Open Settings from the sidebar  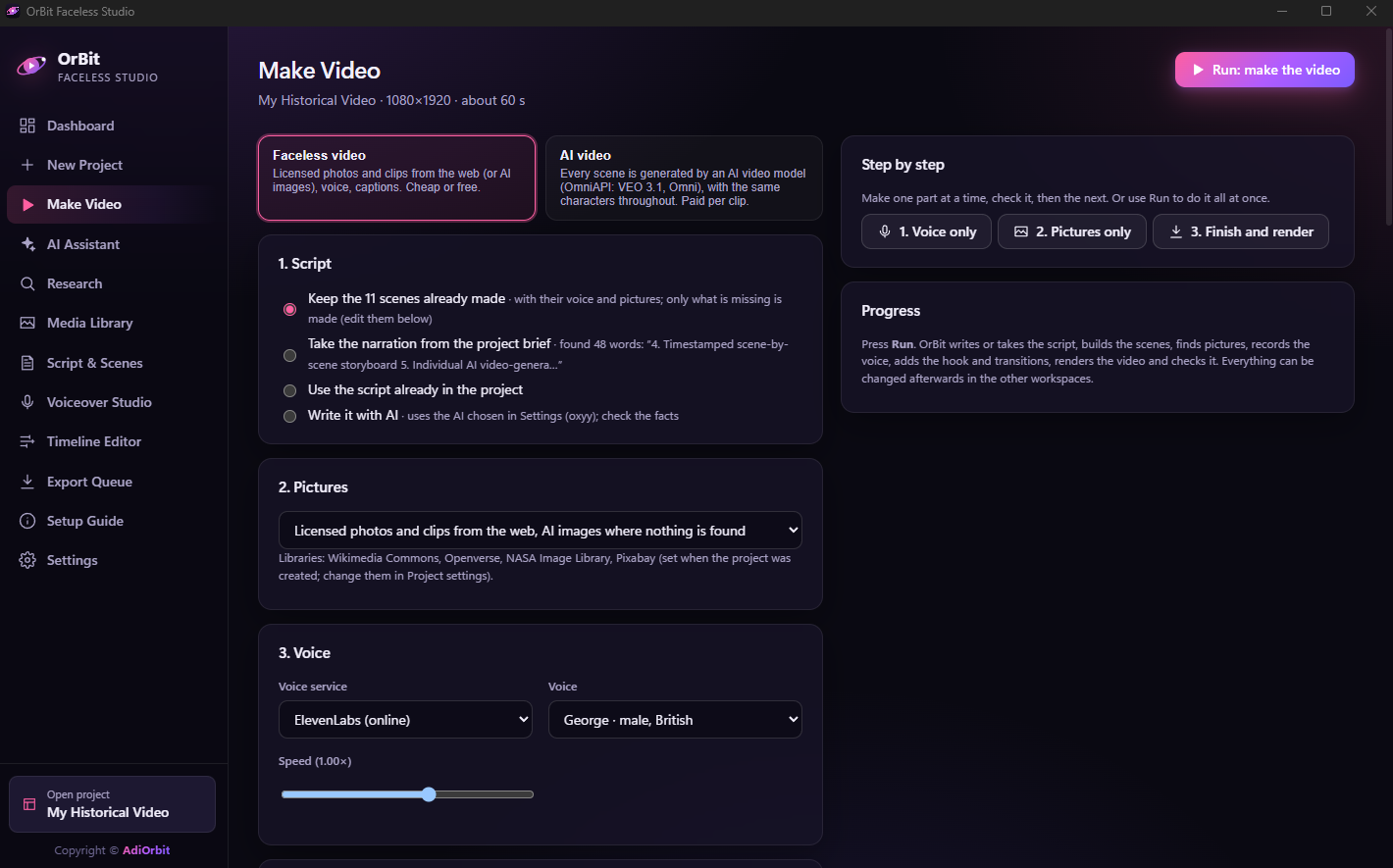point(114,560)
